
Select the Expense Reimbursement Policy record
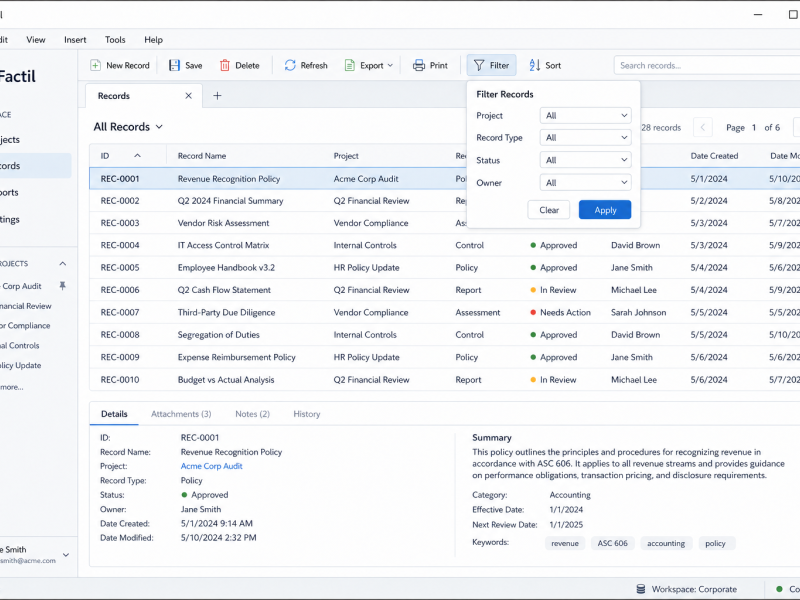point(444,358)
